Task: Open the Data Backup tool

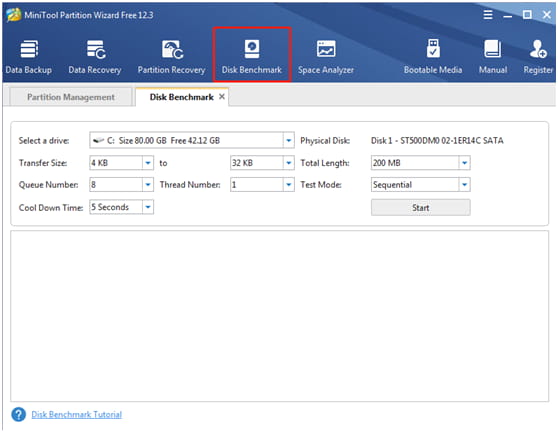Action: click(x=28, y=56)
